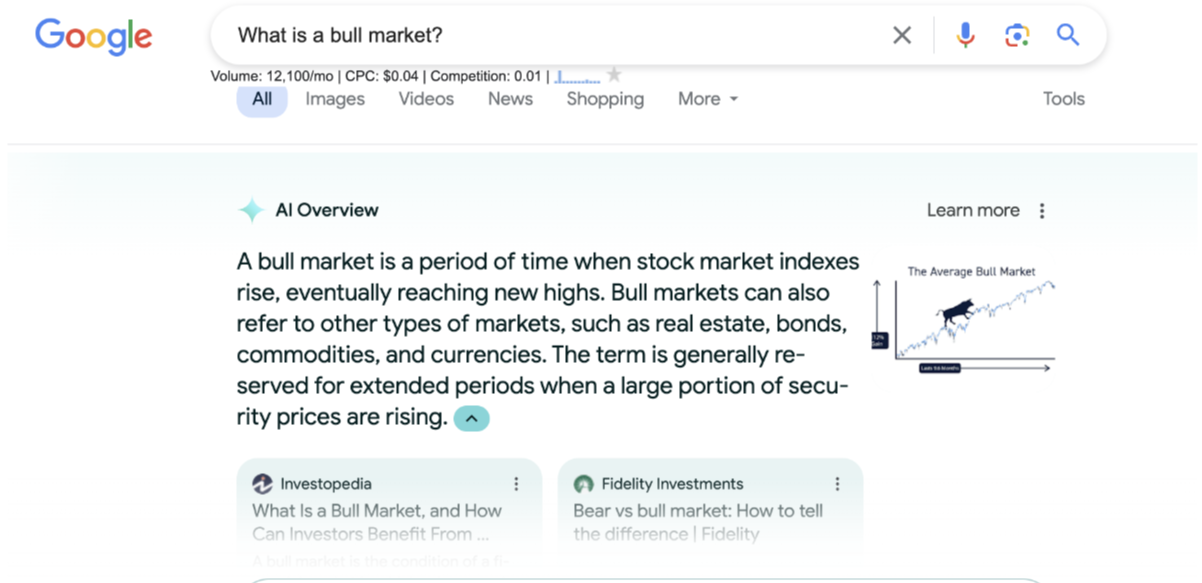The image size is (1202, 583).
Task: Open the Google homepage logo
Action: (x=93, y=36)
